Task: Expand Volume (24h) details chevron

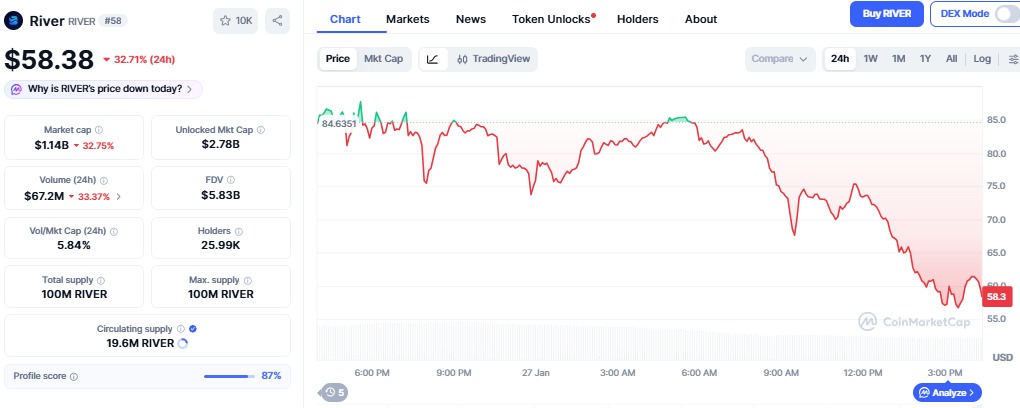Action: (x=119, y=196)
